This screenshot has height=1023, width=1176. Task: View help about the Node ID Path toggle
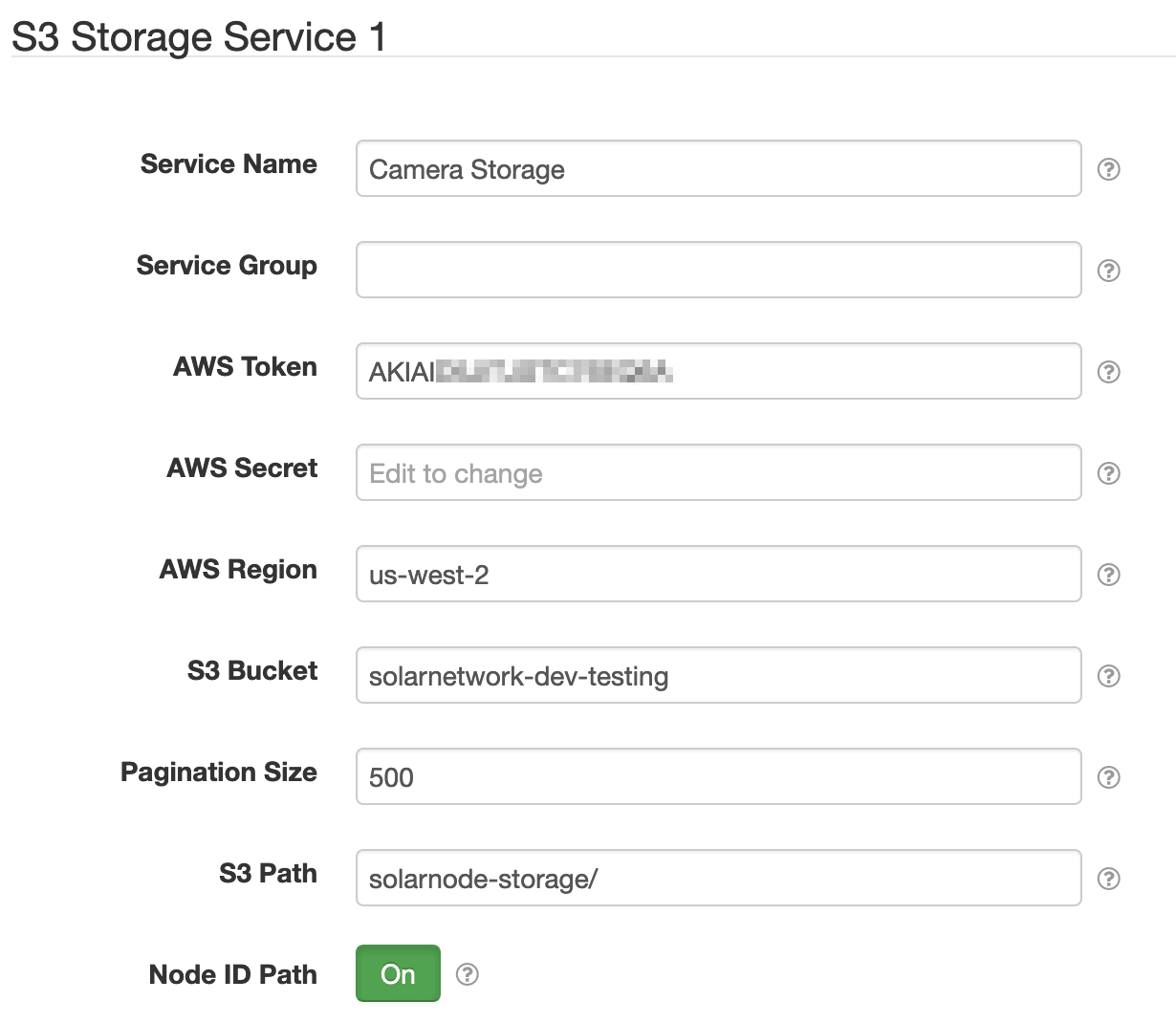click(x=468, y=974)
